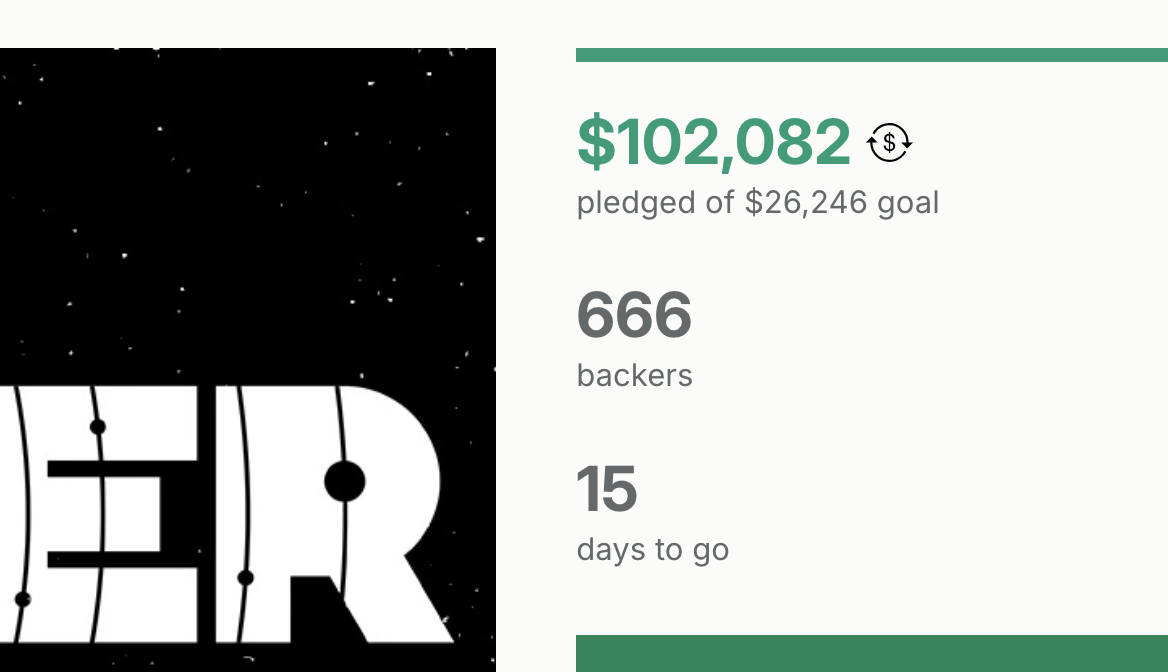The width and height of the screenshot is (1168, 672).
Task: Click the word "goal" in pledge text
Action: pos(908,203)
